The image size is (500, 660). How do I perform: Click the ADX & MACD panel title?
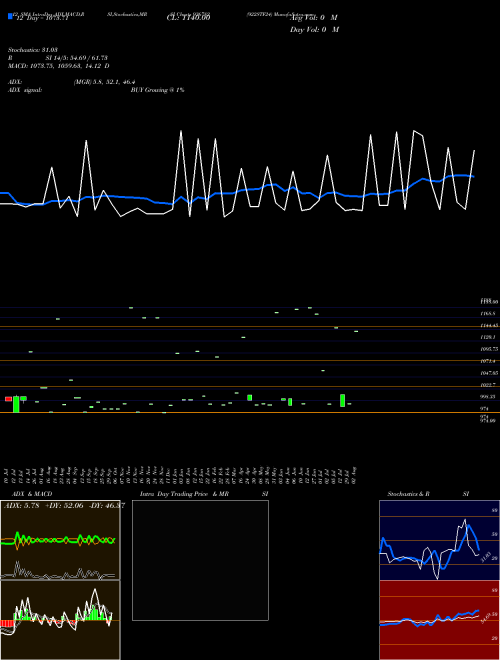point(32,494)
